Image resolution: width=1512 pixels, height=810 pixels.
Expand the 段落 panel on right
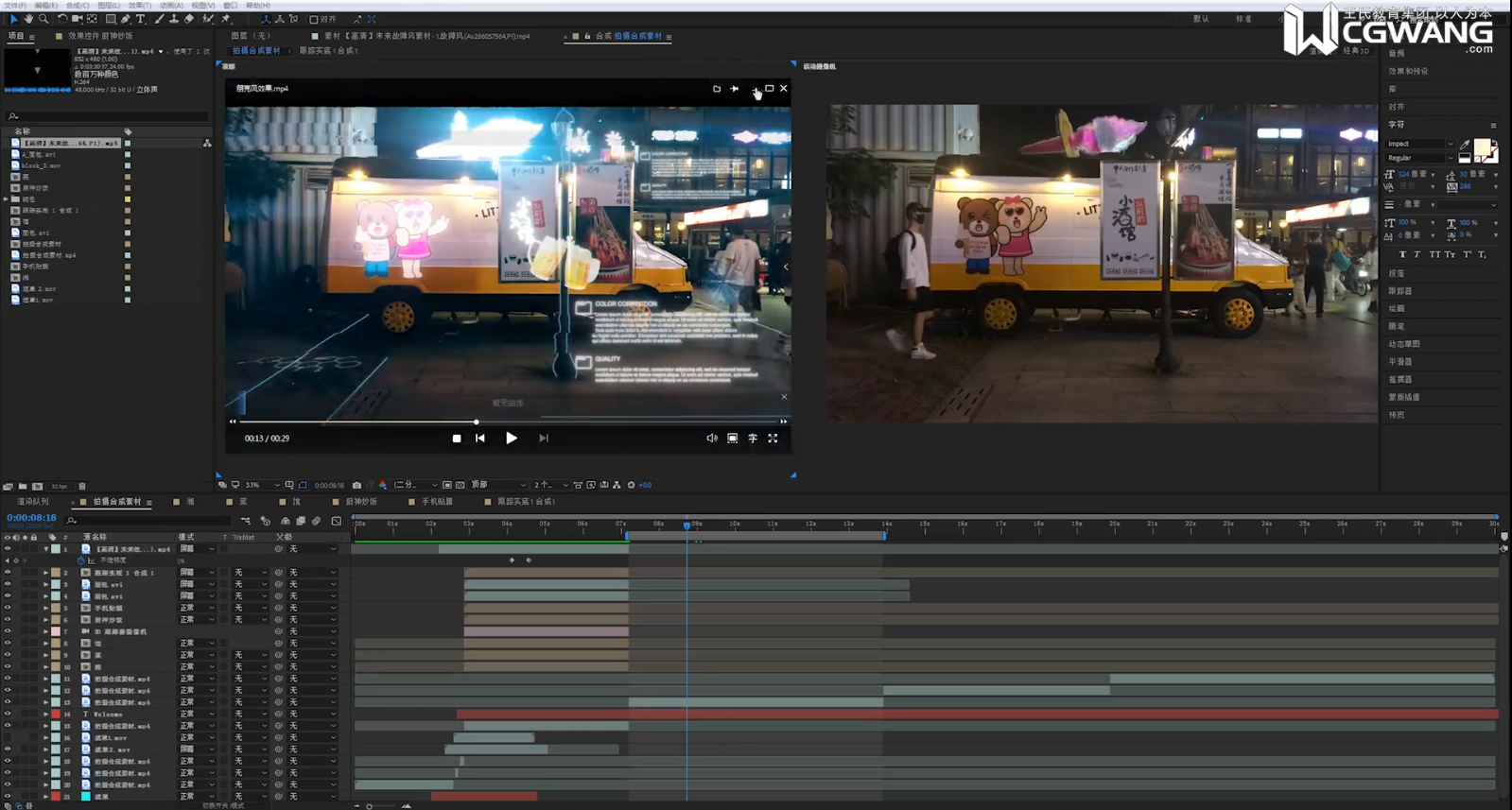1397,273
